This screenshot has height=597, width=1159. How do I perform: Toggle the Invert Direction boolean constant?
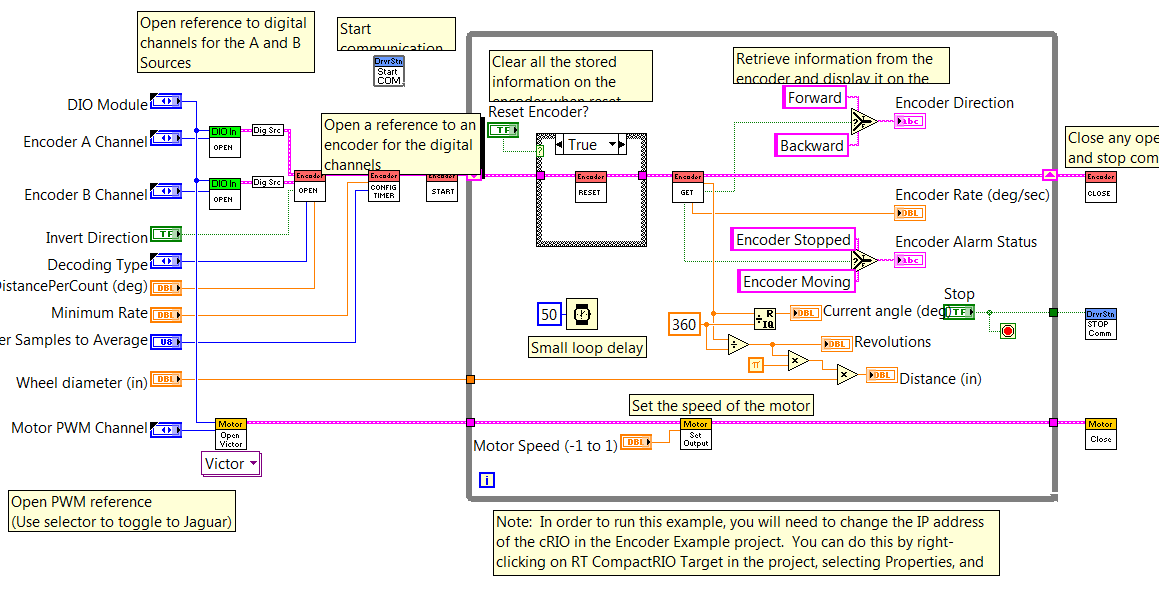pyautogui.click(x=165, y=234)
